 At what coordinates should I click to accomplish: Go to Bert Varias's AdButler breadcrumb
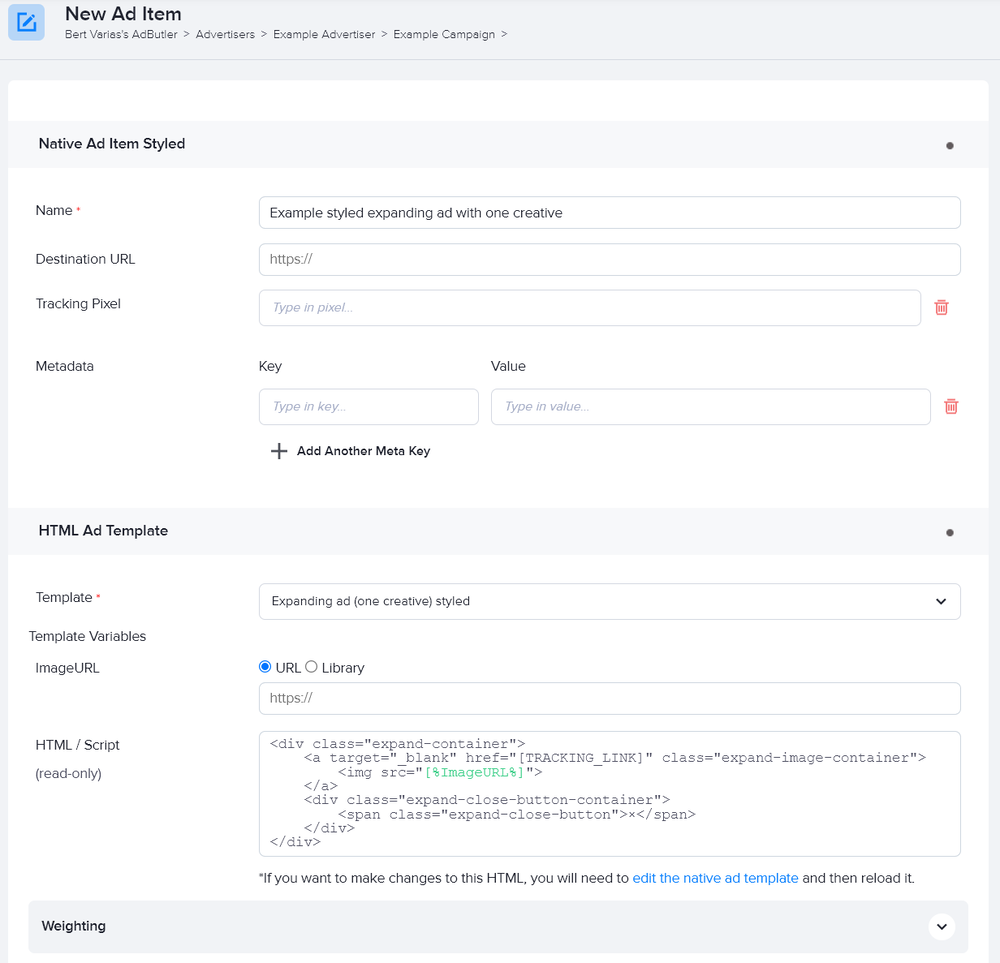point(121,34)
